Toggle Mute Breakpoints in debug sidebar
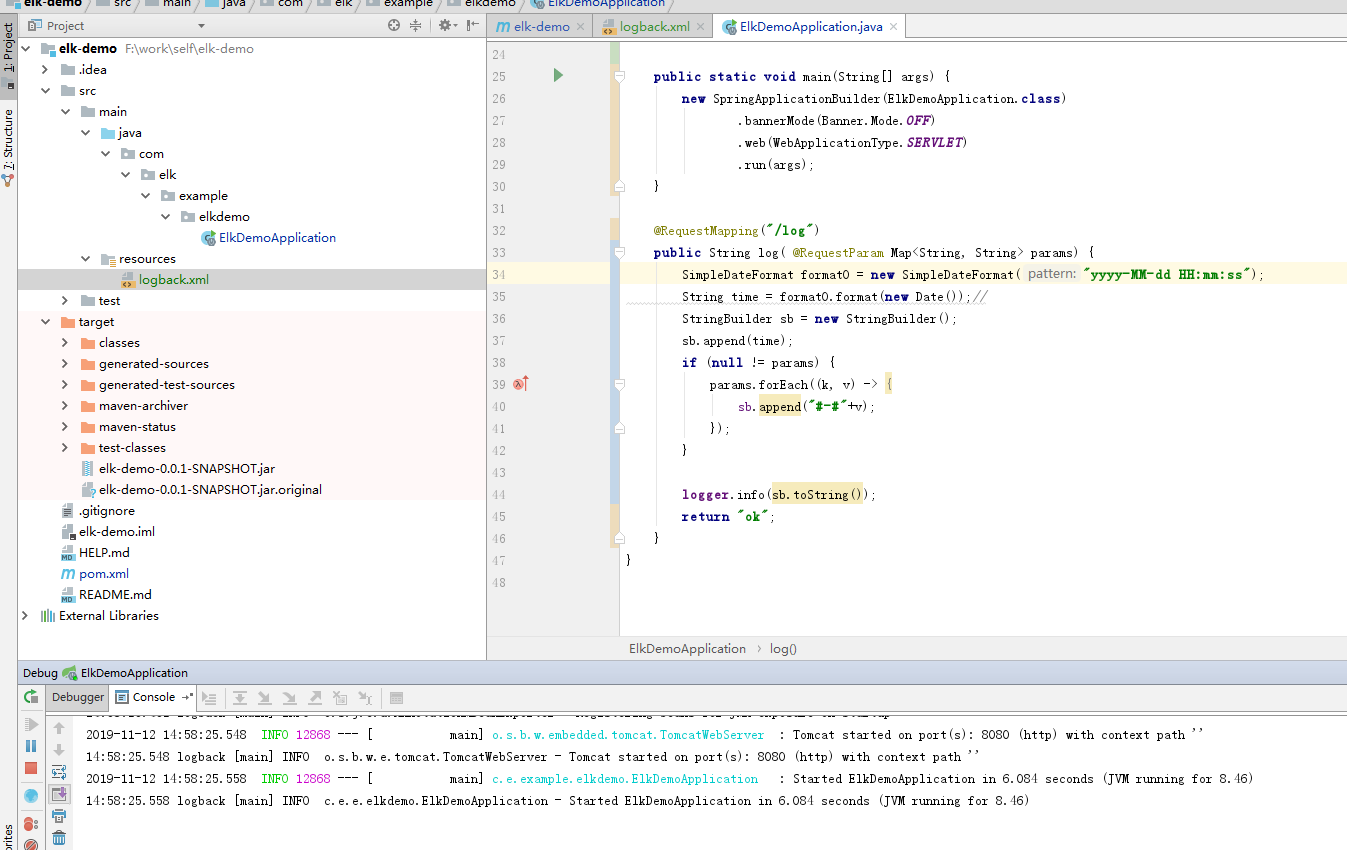 pos(31,845)
